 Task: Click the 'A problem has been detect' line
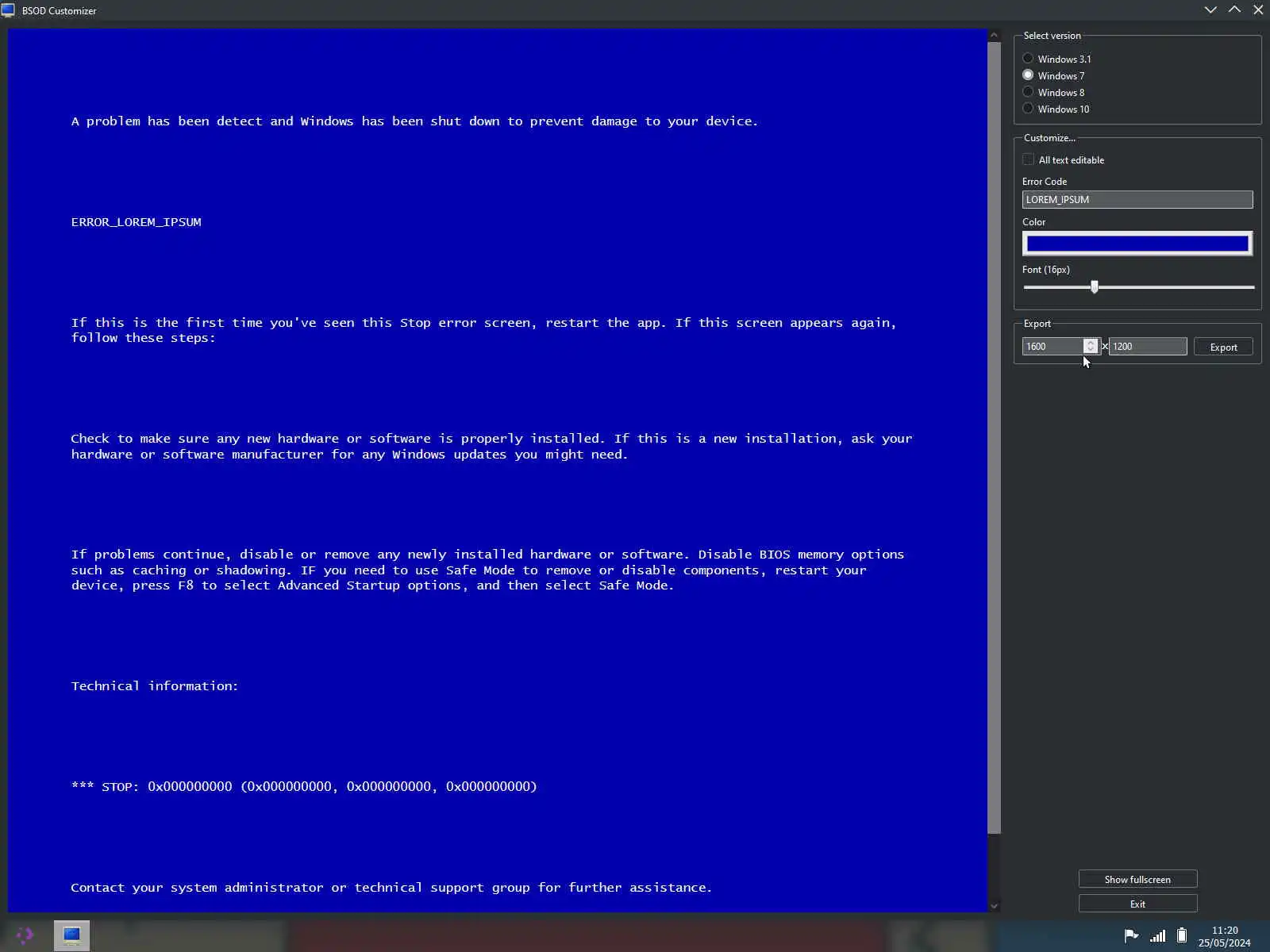(x=414, y=121)
